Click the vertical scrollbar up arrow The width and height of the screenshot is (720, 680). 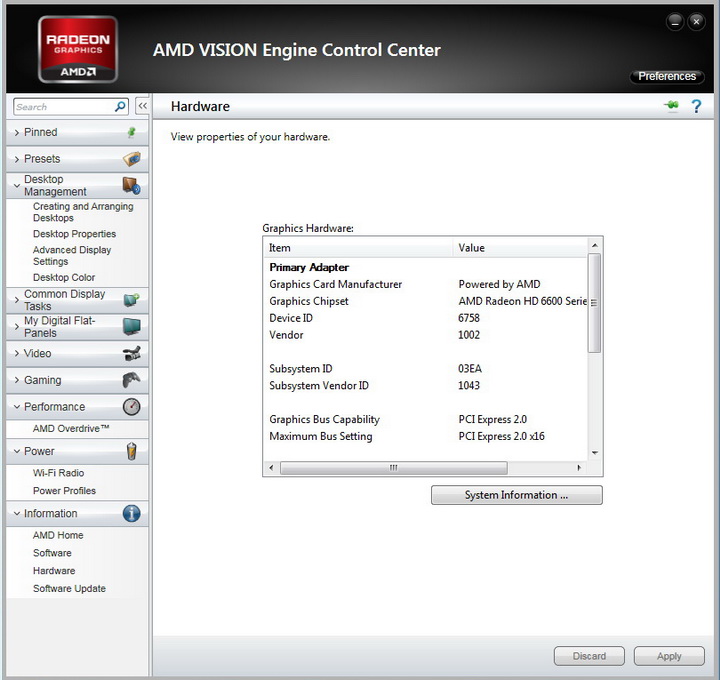tap(595, 245)
